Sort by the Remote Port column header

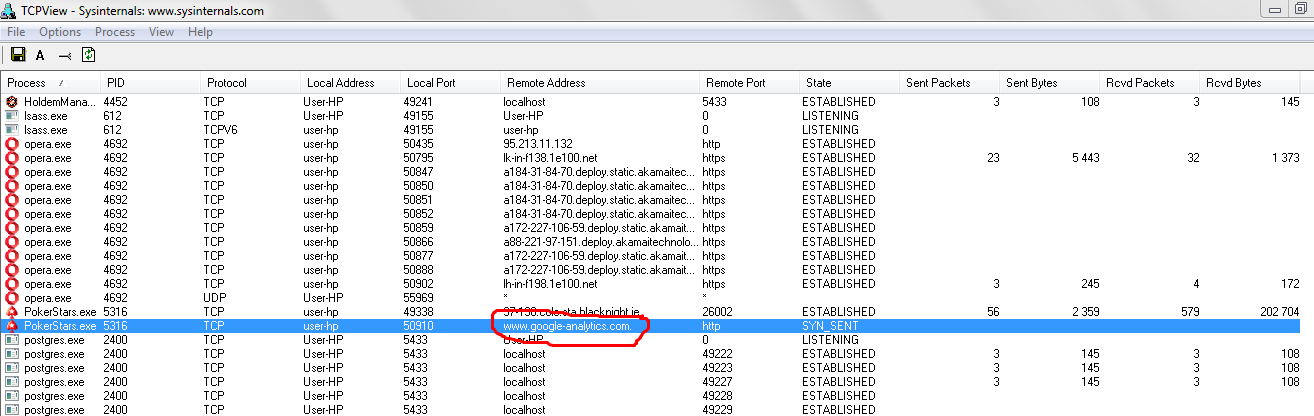(749, 83)
